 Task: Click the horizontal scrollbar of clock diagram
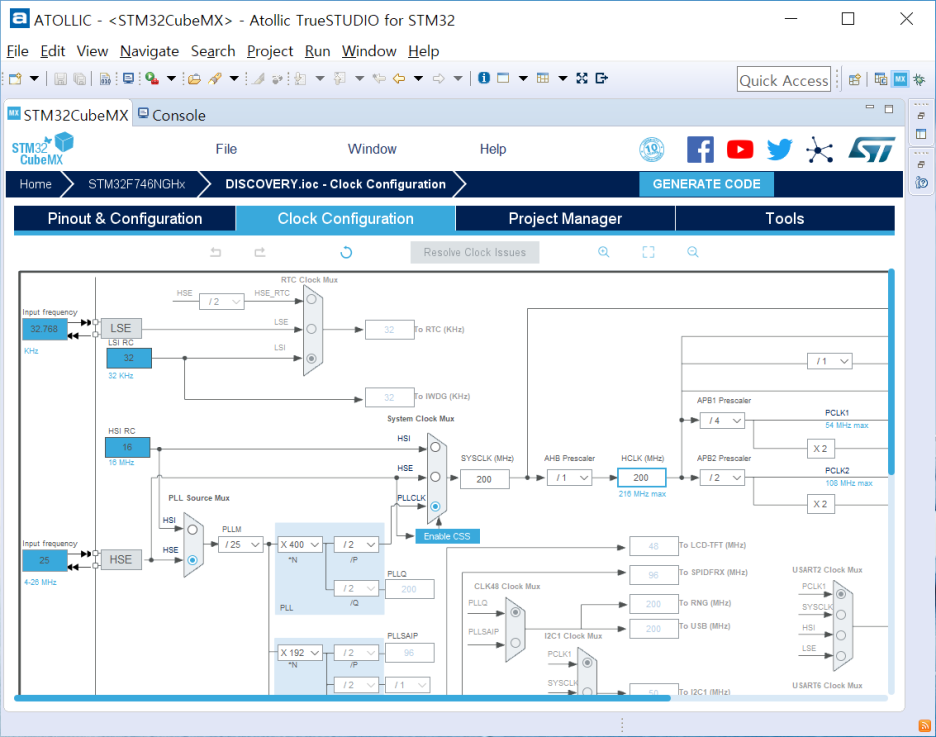(x=343, y=698)
